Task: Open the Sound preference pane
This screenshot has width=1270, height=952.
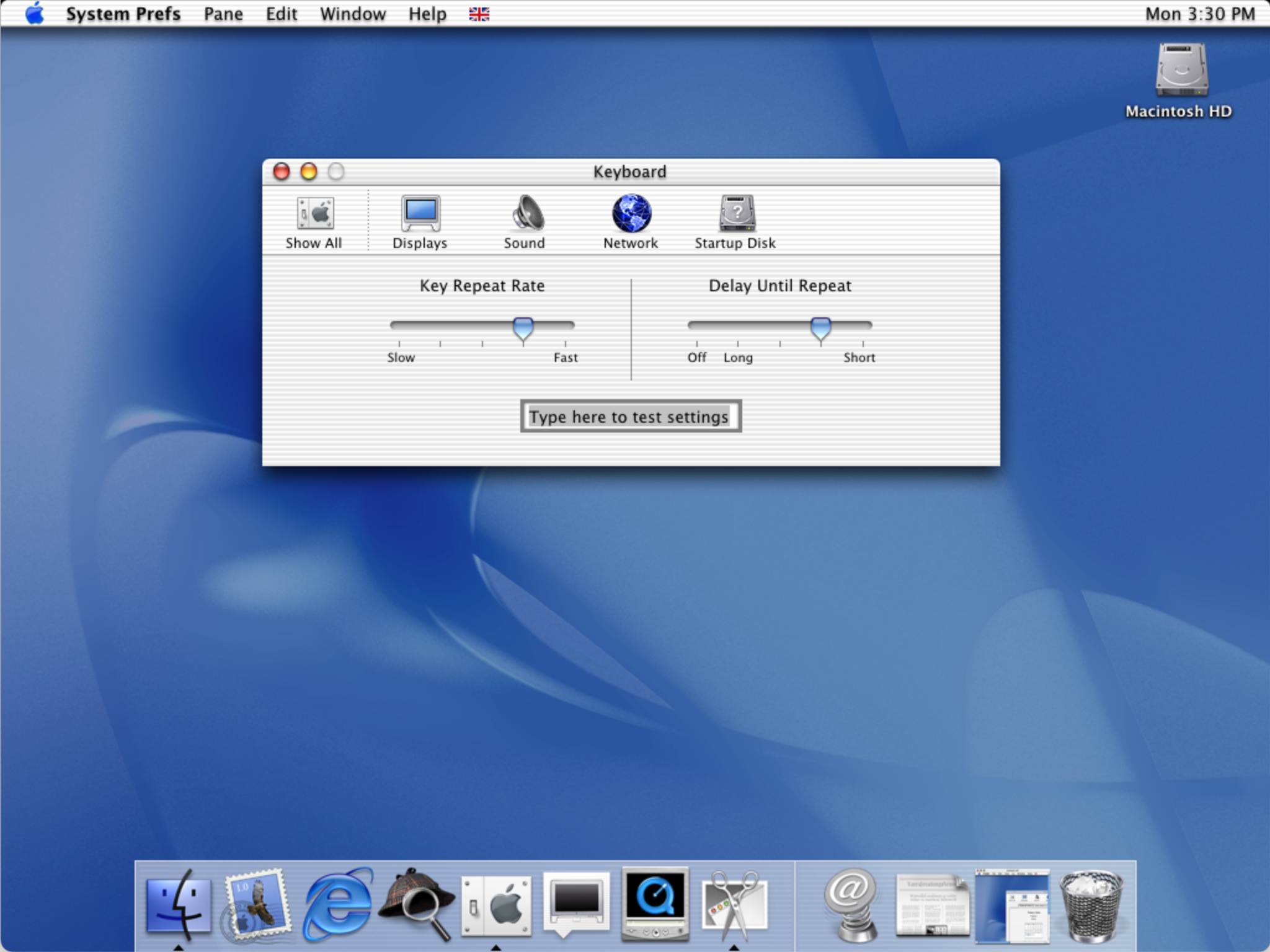Action: click(525, 223)
